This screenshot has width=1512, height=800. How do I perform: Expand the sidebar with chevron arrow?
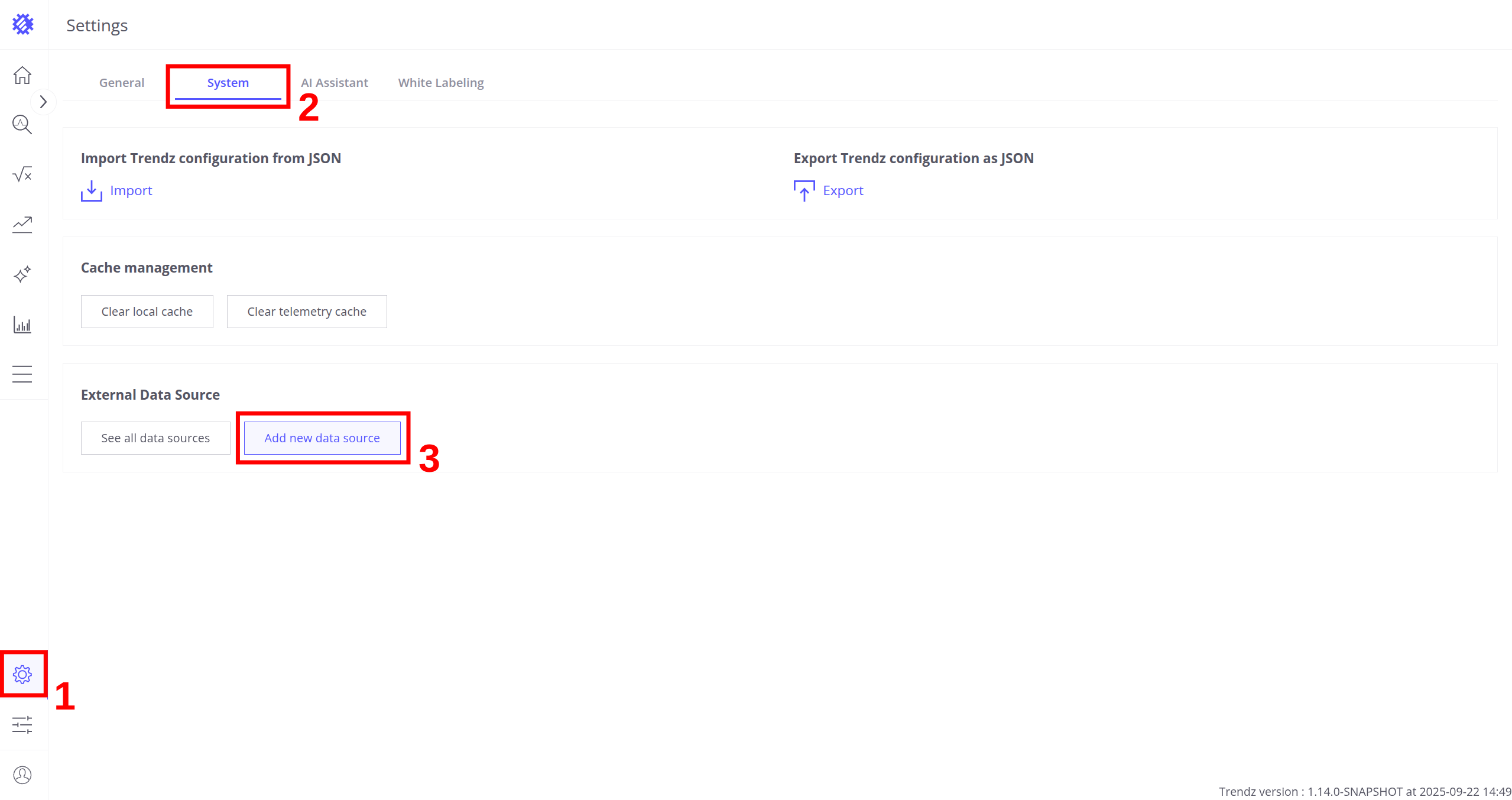[43, 102]
